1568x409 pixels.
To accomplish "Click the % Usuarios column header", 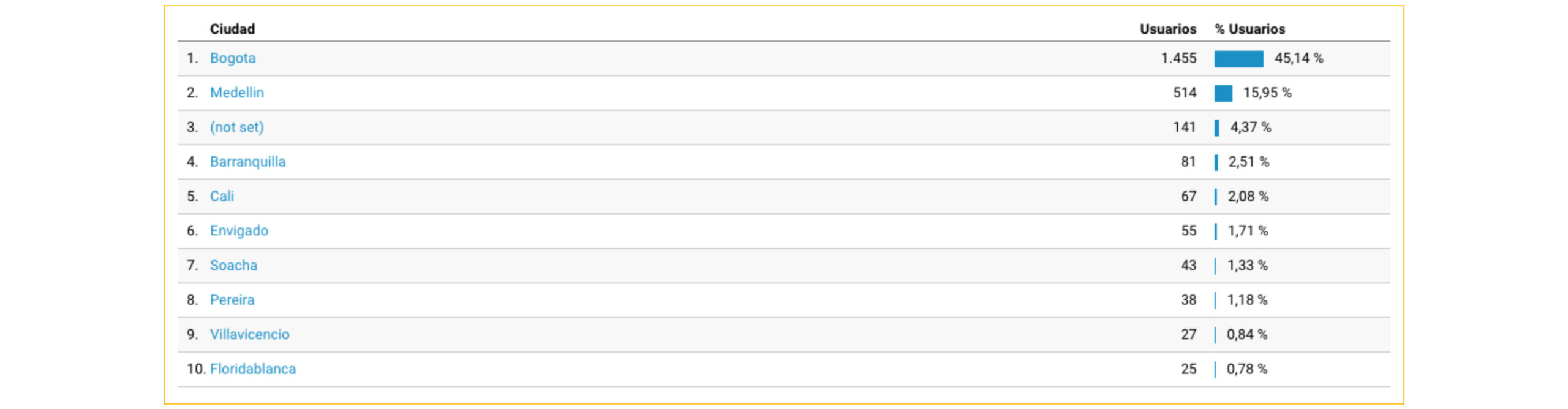I will click(x=1249, y=29).
